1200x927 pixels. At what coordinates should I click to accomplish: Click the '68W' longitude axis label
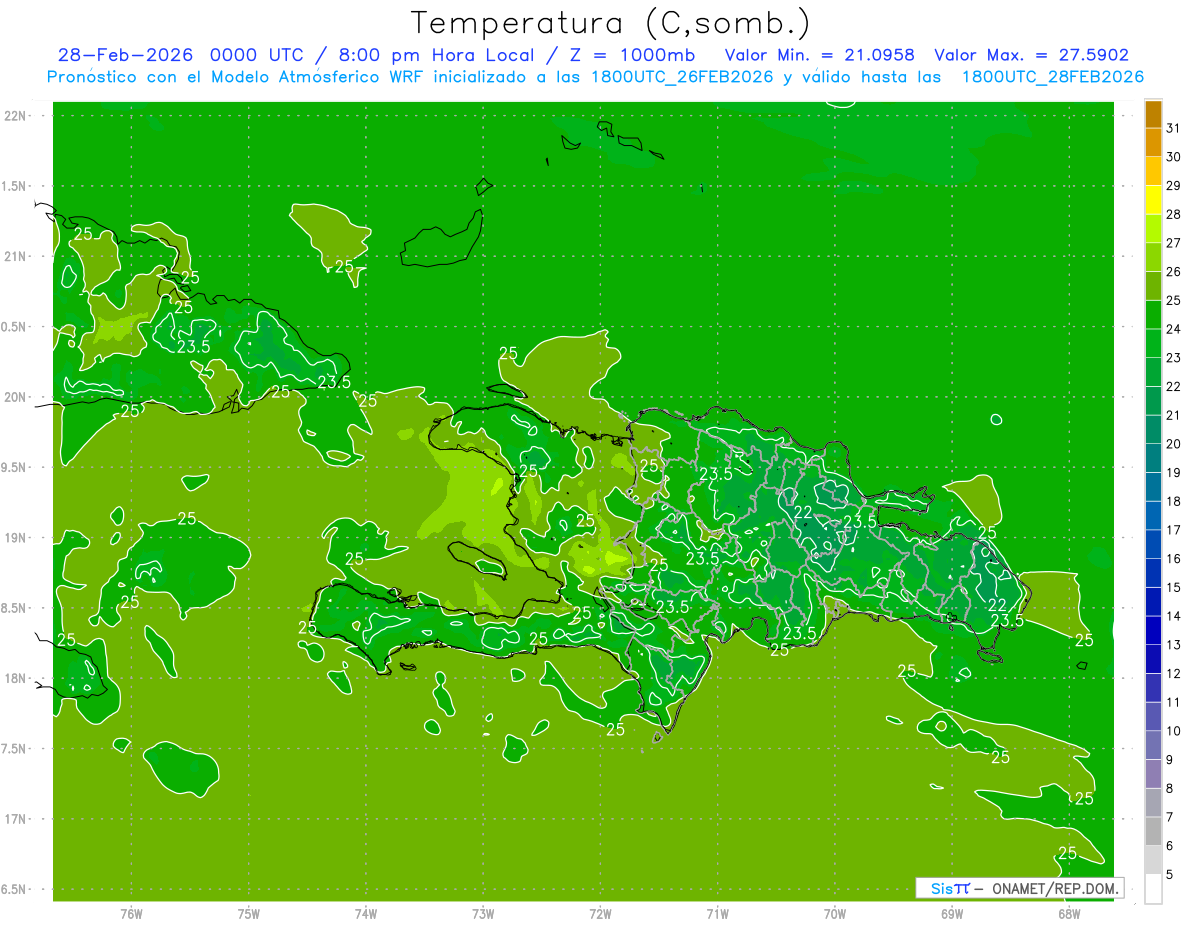pyautogui.click(x=1069, y=914)
